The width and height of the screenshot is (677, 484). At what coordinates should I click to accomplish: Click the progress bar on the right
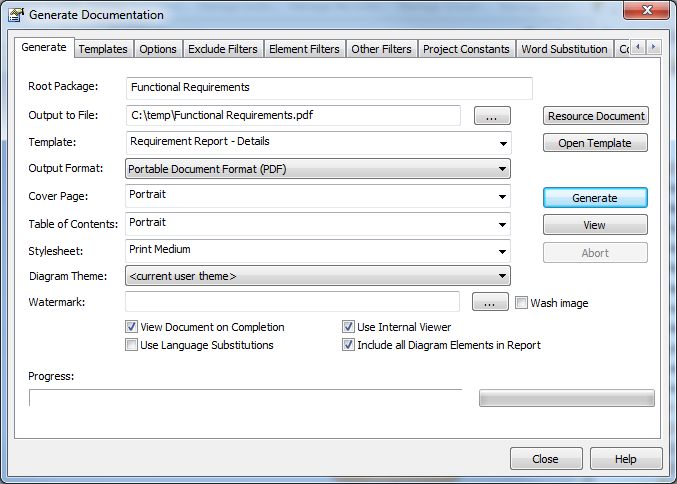point(567,399)
